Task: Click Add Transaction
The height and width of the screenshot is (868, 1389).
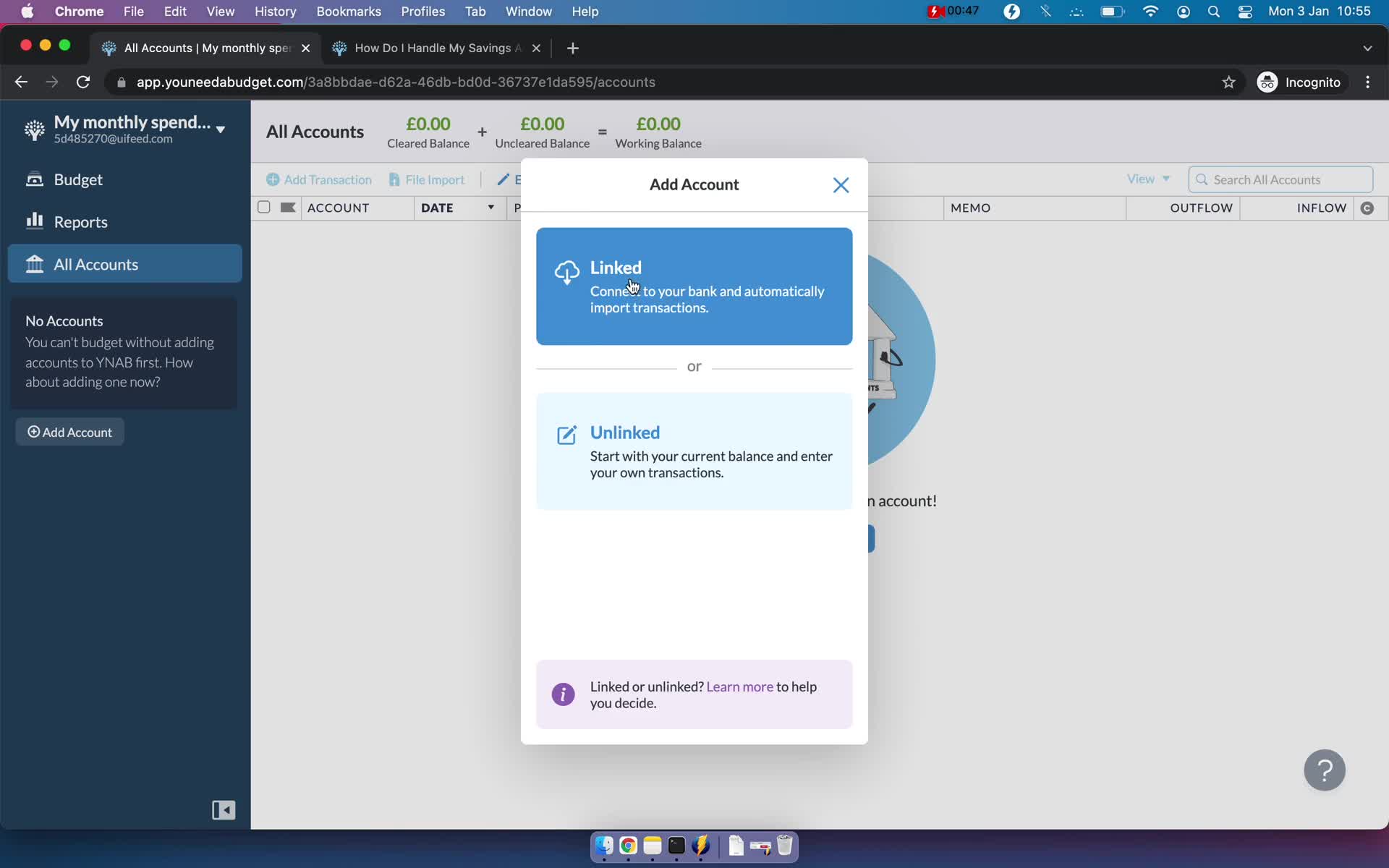Action: [319, 179]
